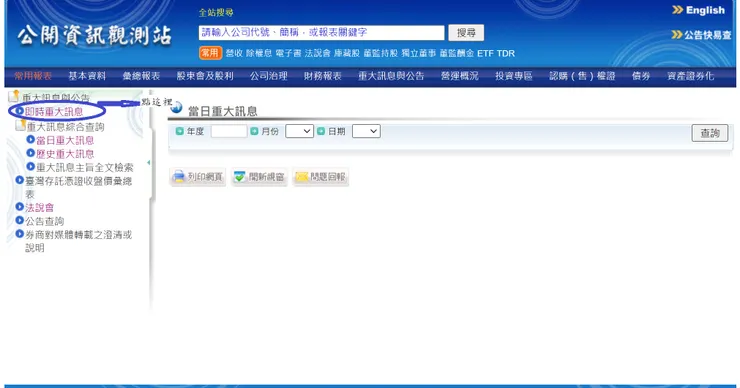Open the 基本資料 menu
The height and width of the screenshot is (388, 740).
(x=87, y=76)
